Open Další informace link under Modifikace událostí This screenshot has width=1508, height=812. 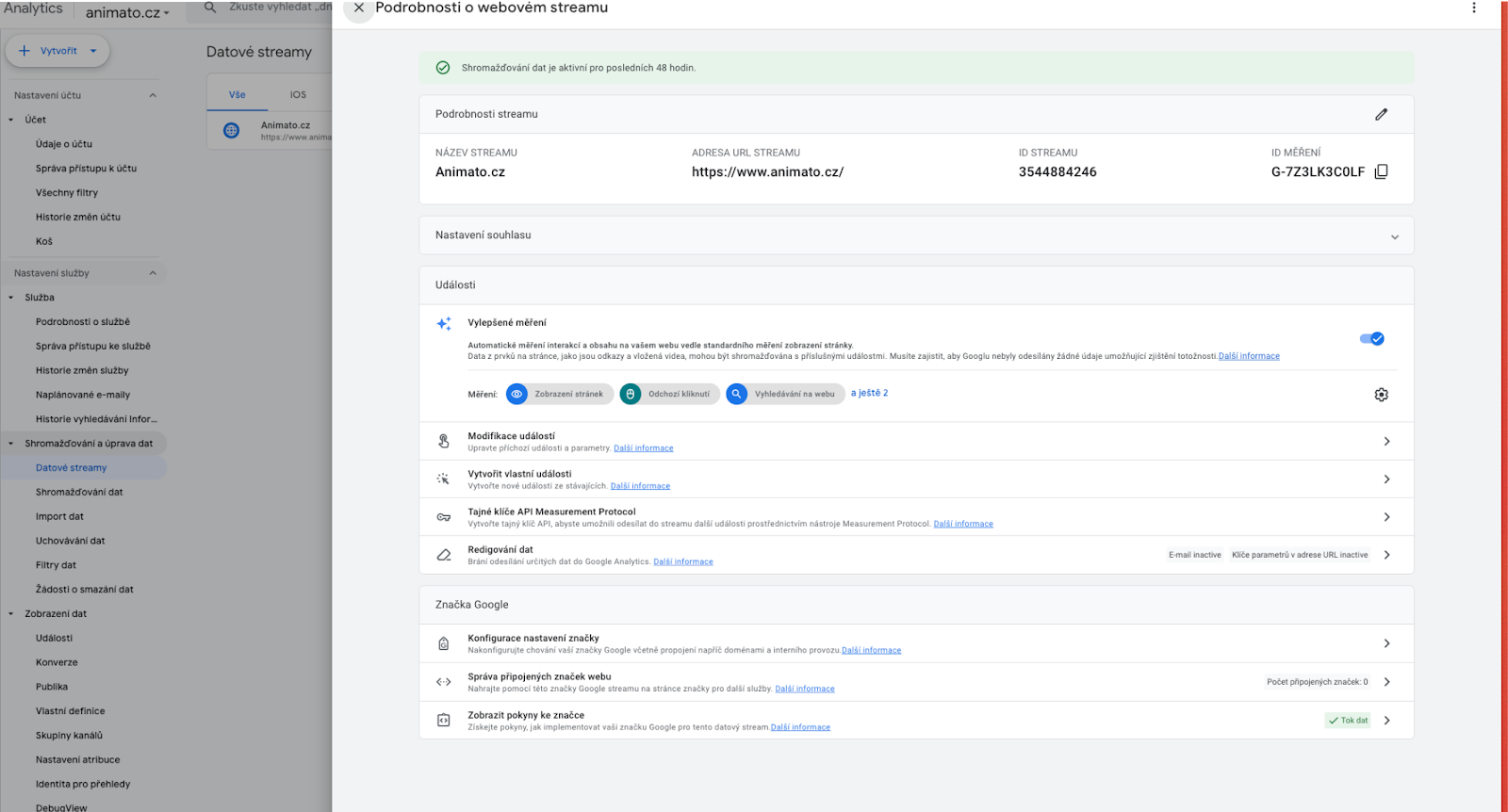(x=644, y=448)
